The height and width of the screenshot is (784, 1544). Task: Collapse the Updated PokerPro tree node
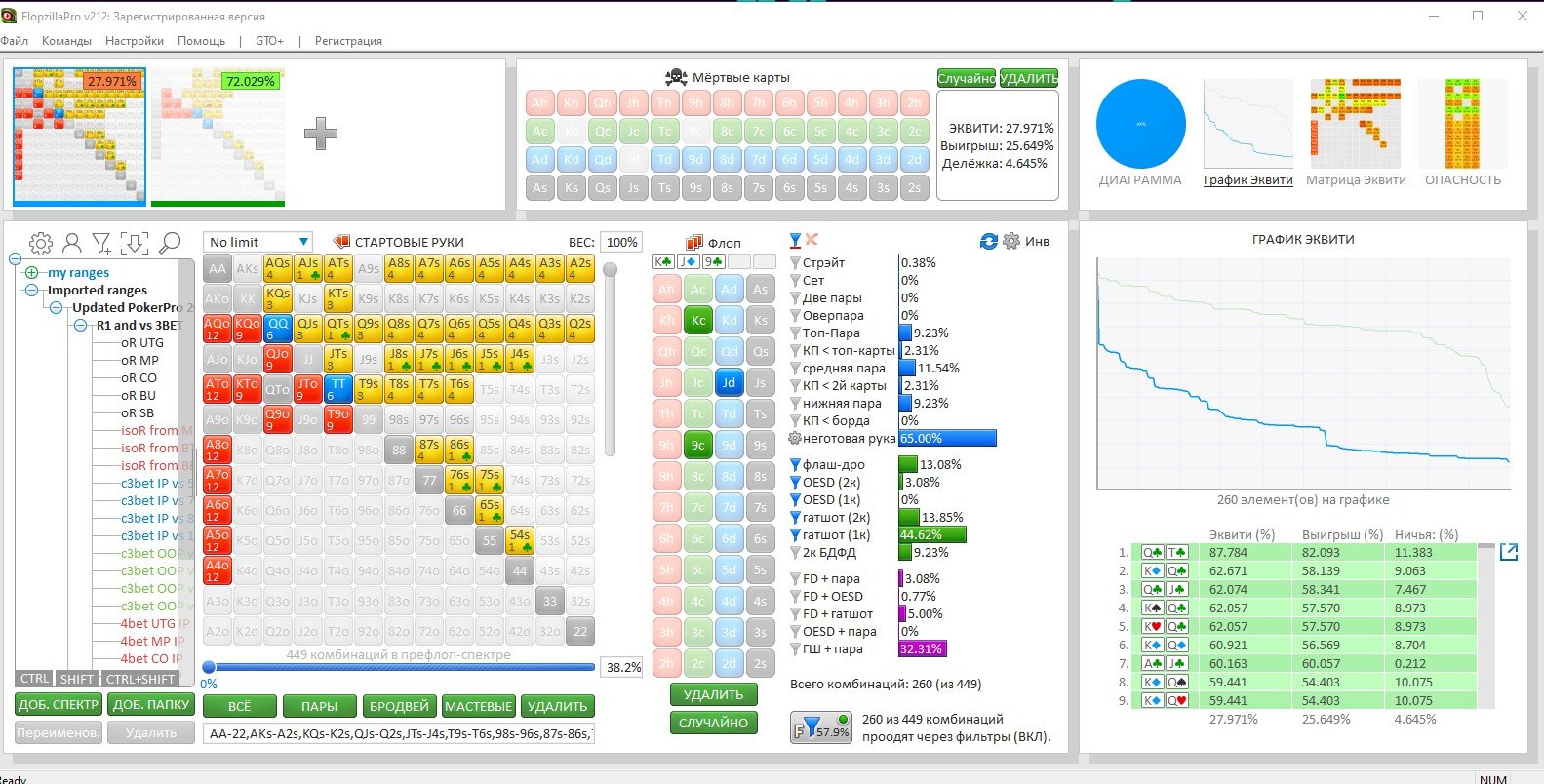pos(56,308)
